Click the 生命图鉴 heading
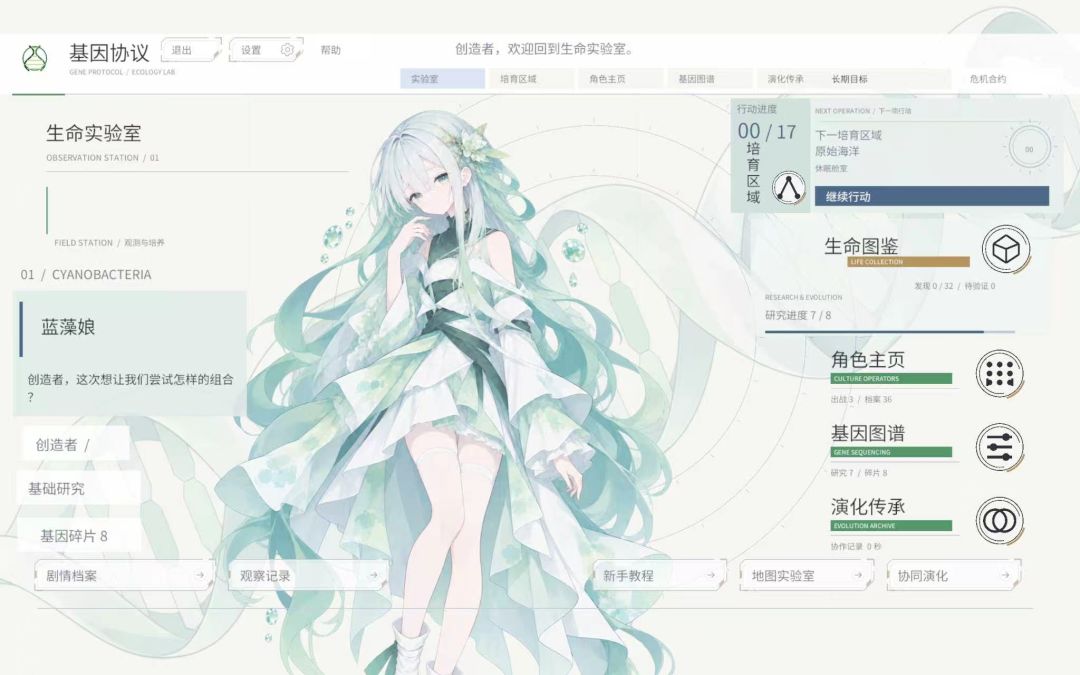The image size is (1080, 675). point(861,245)
